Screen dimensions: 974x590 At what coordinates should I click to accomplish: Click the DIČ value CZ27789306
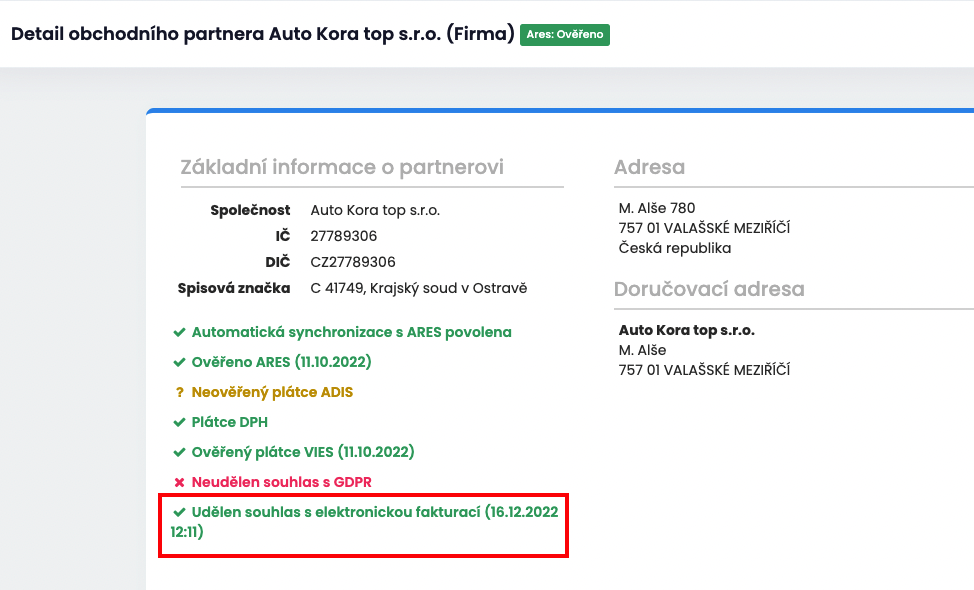pos(353,262)
